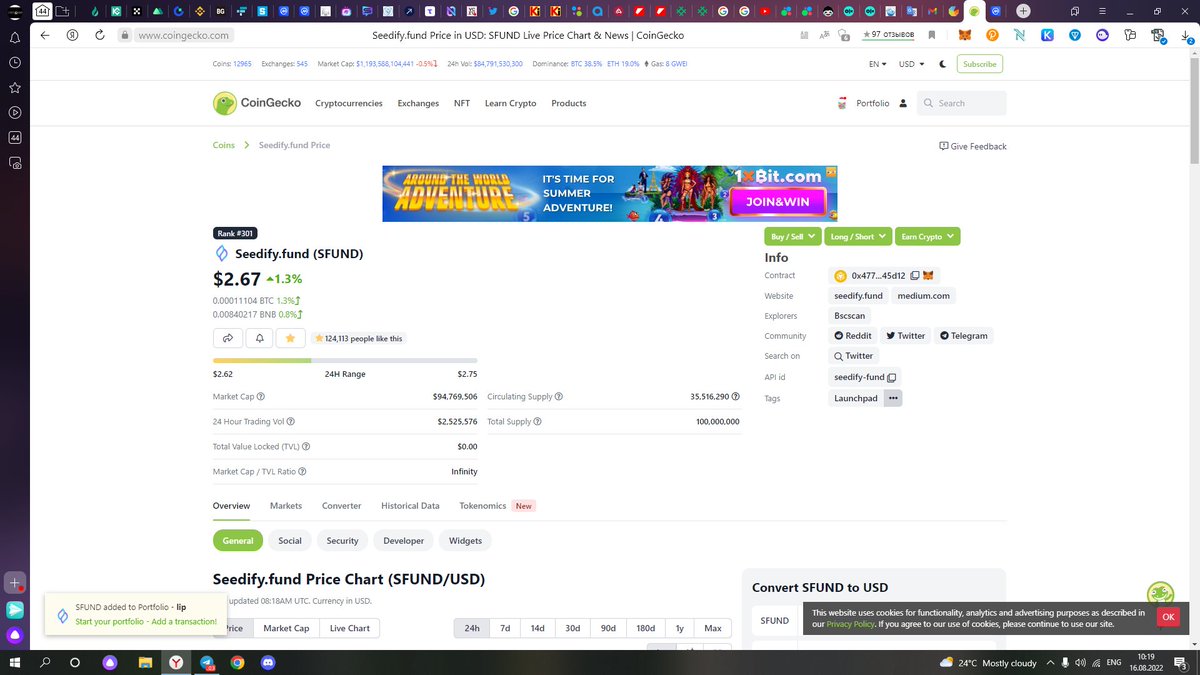Click the Subscribe button
1200x675 pixels.
click(x=979, y=64)
